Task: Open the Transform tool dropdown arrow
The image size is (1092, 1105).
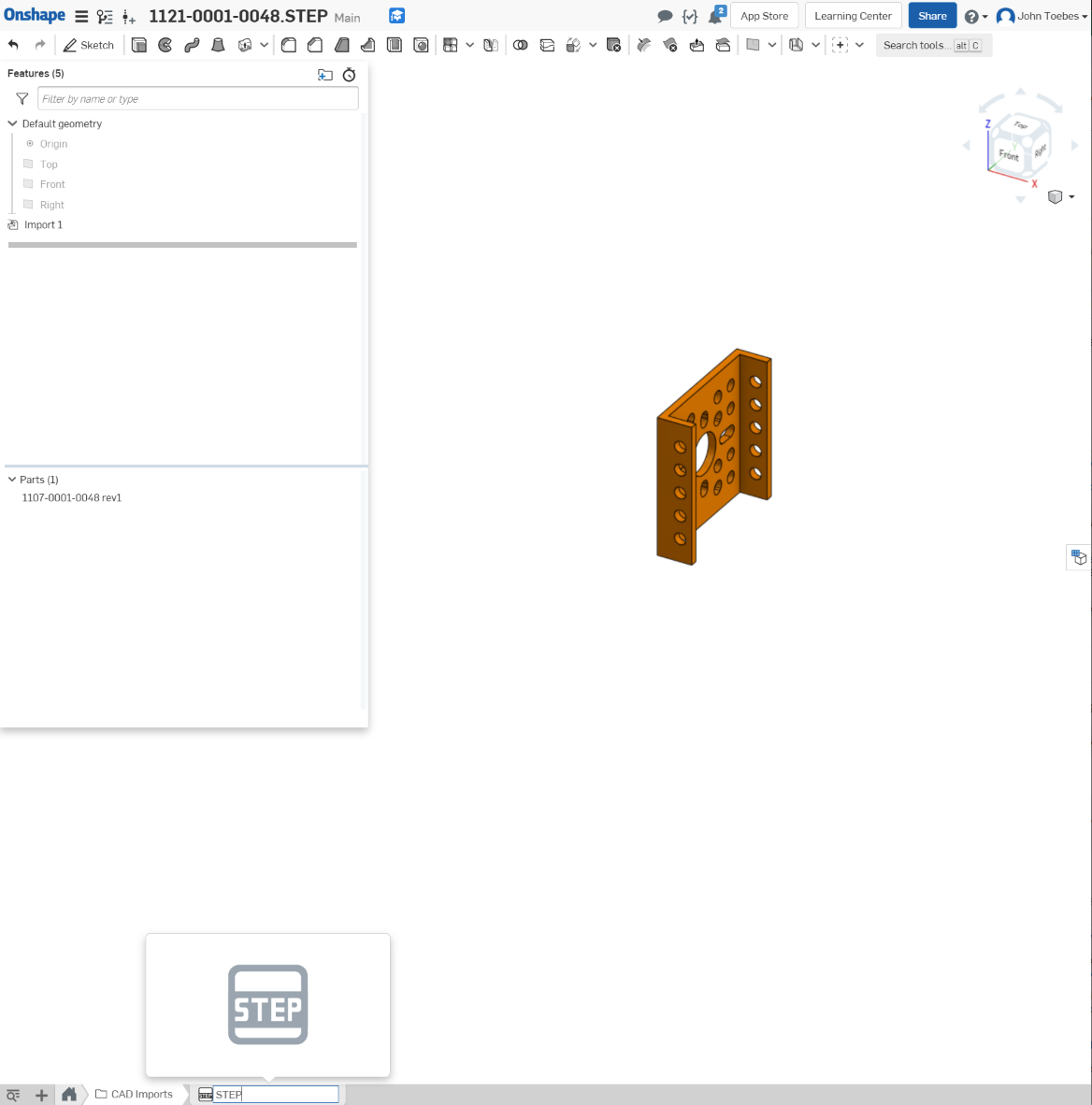Action: (x=592, y=45)
